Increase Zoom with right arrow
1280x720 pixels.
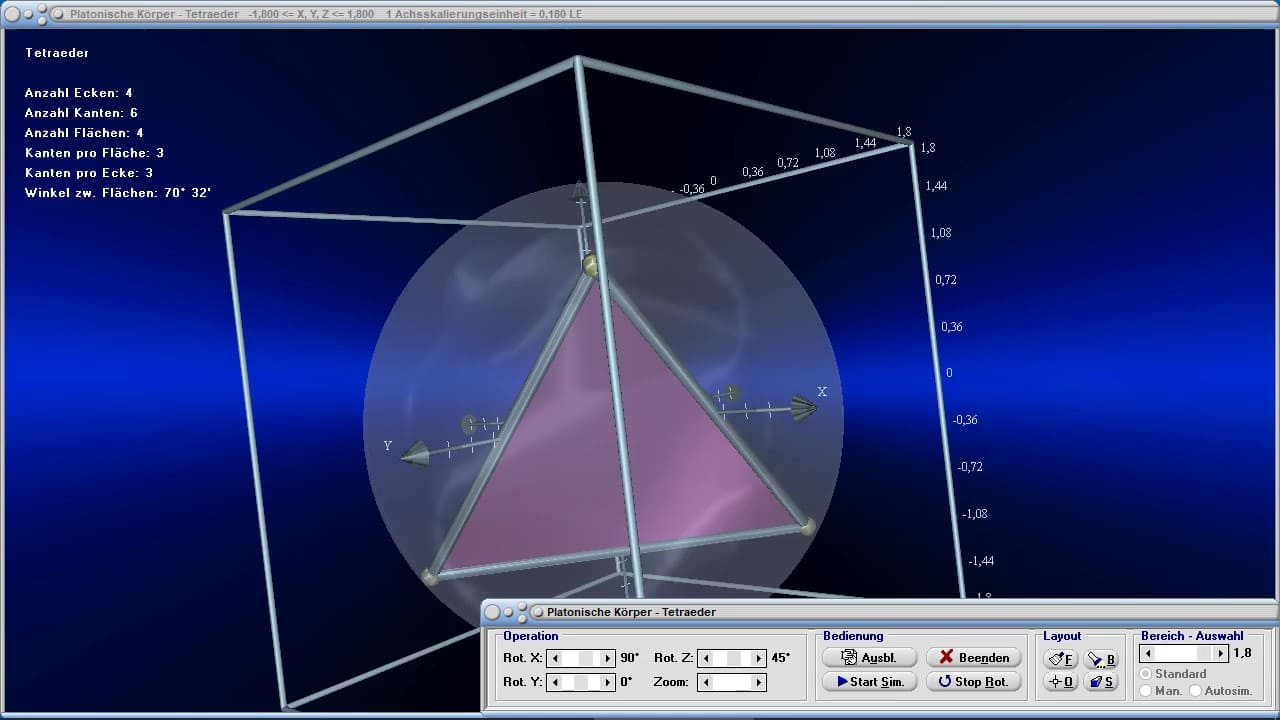point(759,682)
